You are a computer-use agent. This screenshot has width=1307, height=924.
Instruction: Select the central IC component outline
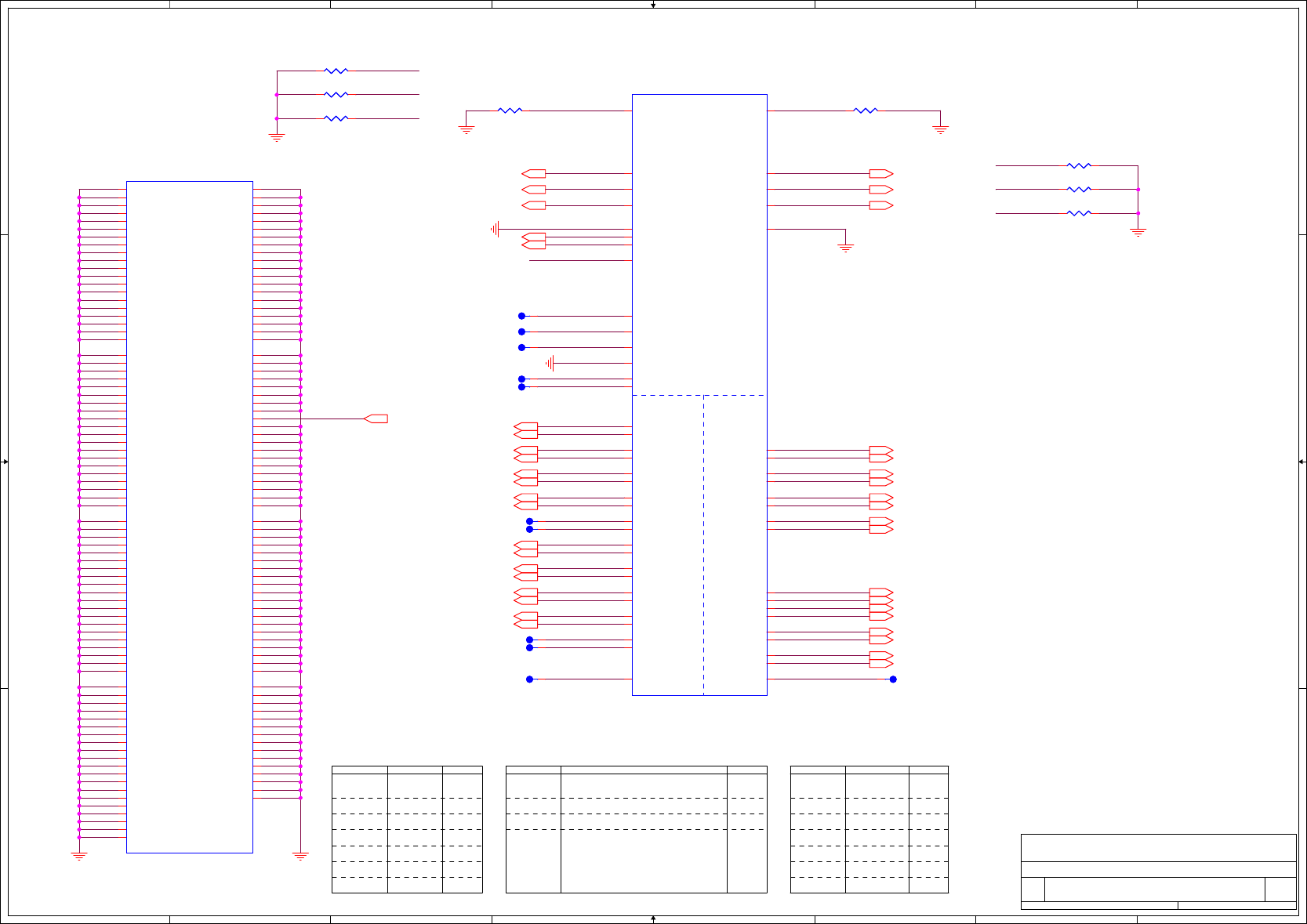(x=699, y=395)
